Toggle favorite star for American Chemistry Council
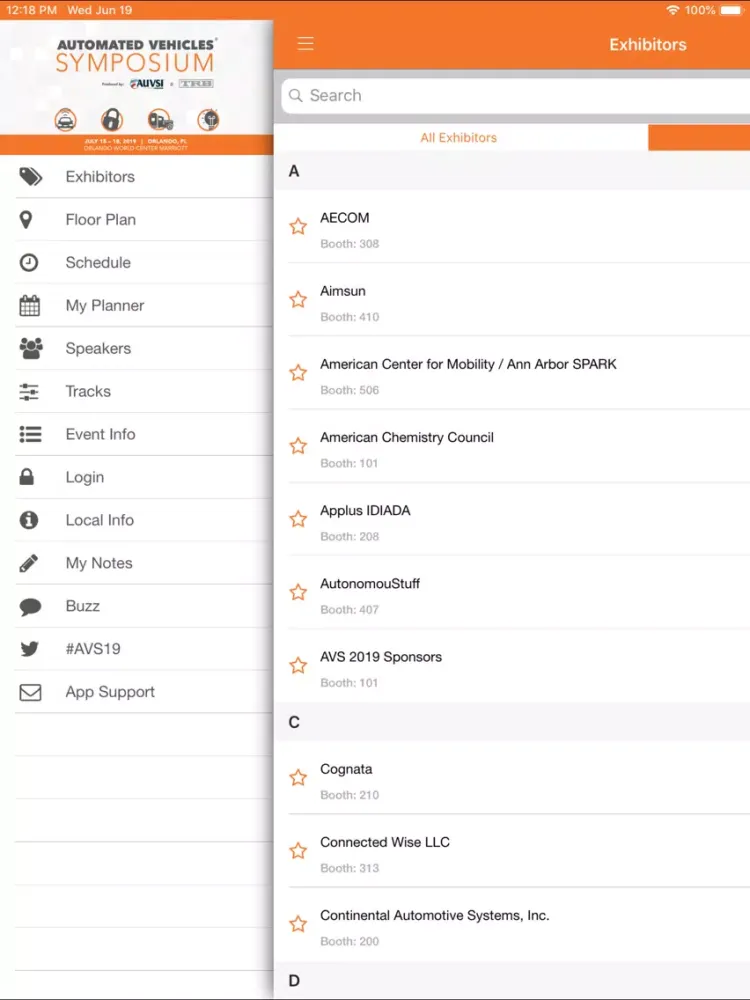Screen dimensions: 750x1000 (x=298, y=446)
